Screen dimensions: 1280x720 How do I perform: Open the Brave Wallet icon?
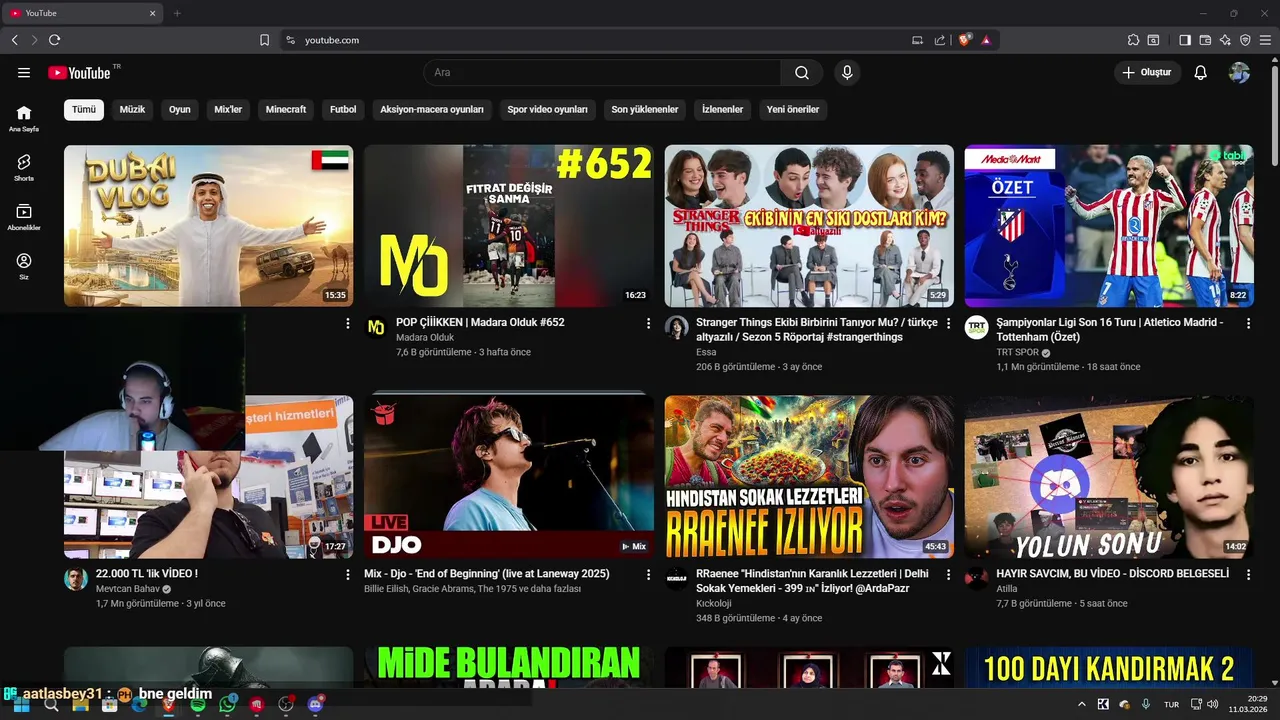[1205, 40]
